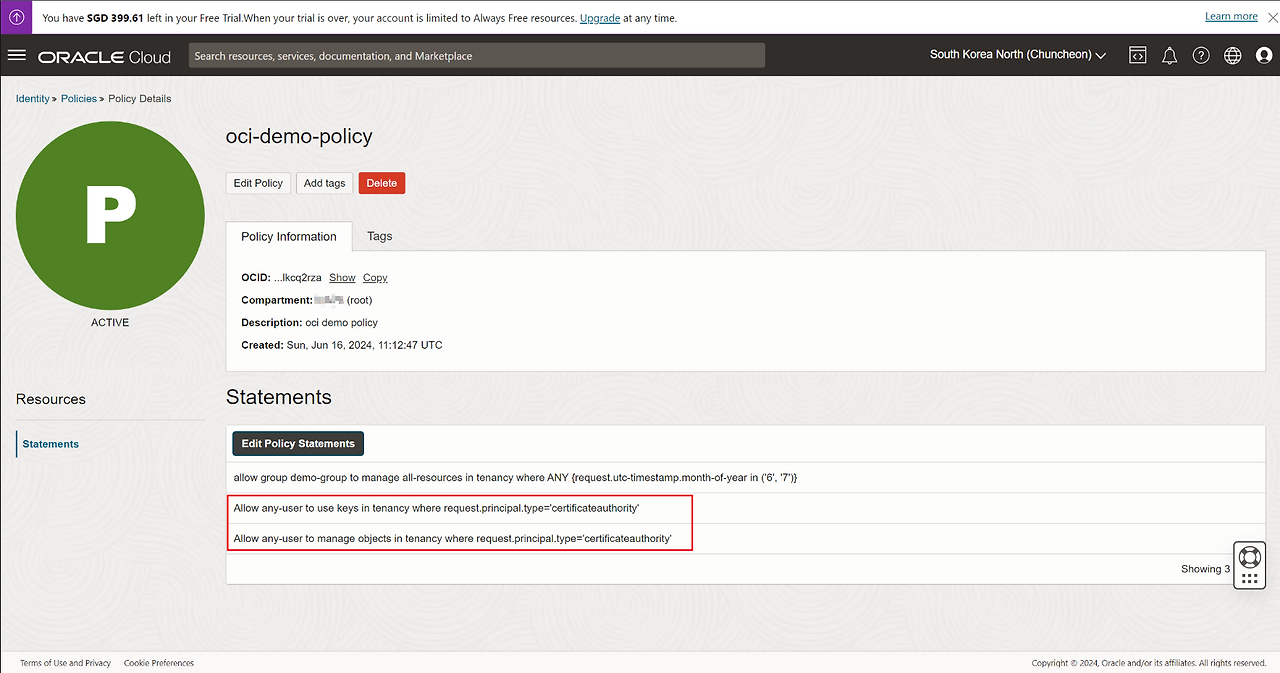Switch to the Tags tab

tap(379, 237)
